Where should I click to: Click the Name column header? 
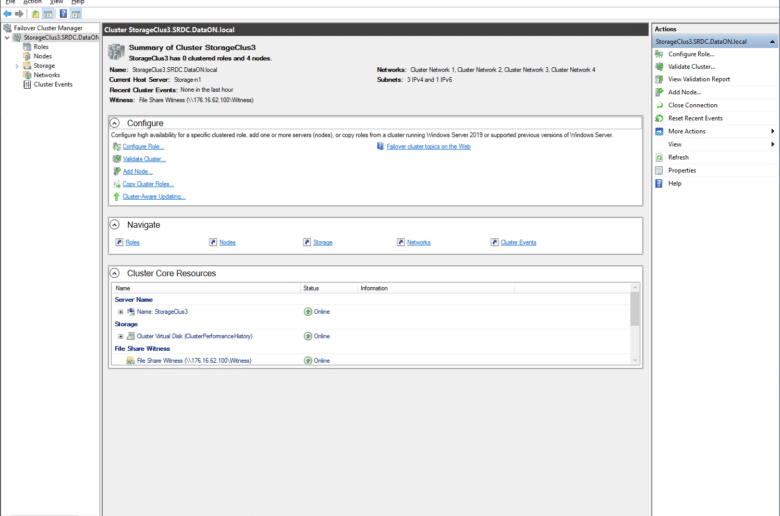(x=206, y=288)
